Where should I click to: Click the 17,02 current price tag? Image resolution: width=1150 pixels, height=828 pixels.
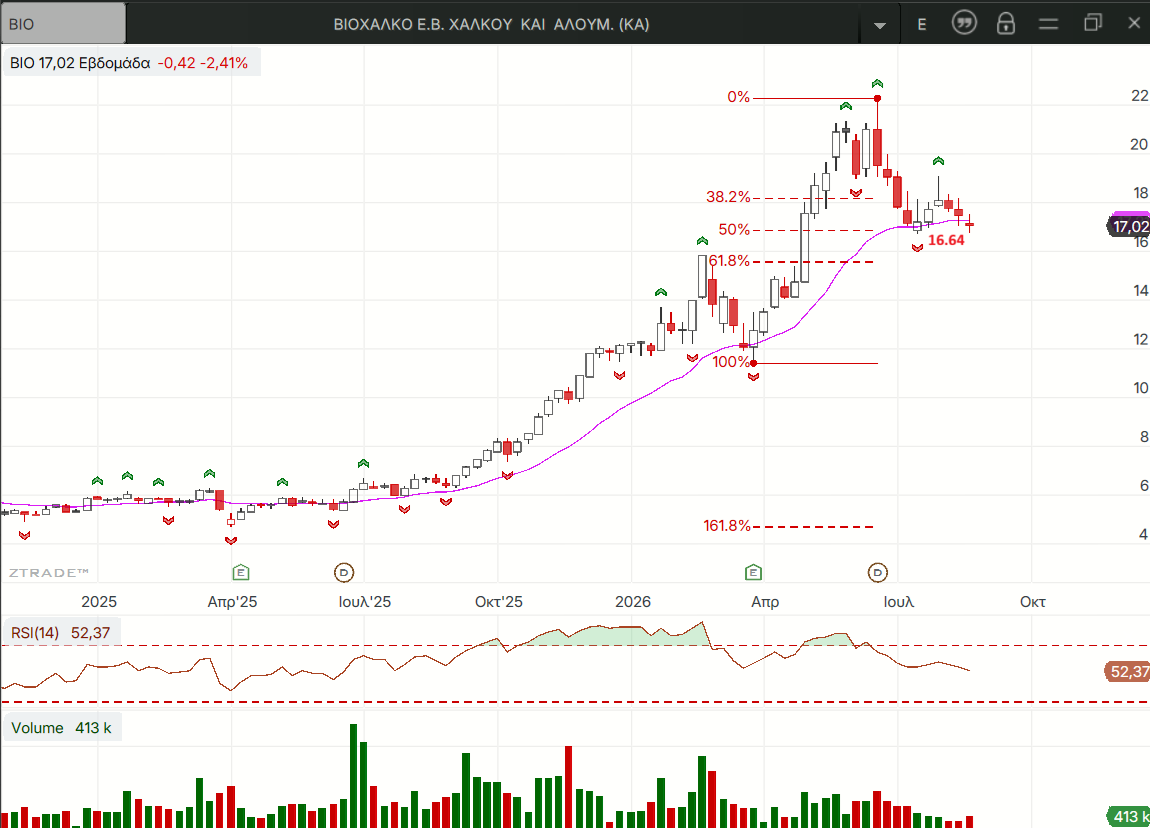coord(1129,226)
